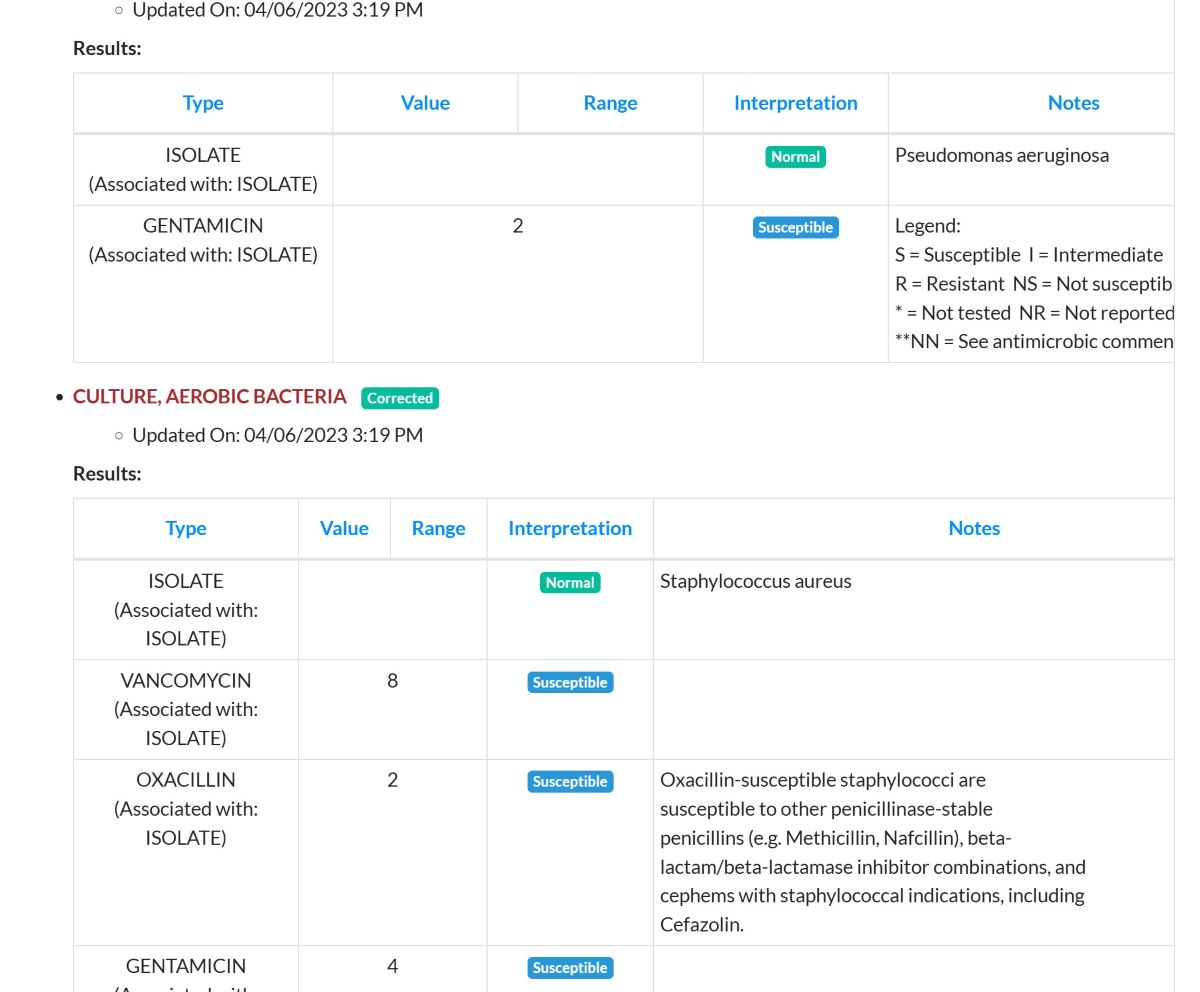Click Susceptible badge in the Oxacillin row
1200x992 pixels.
click(570, 781)
